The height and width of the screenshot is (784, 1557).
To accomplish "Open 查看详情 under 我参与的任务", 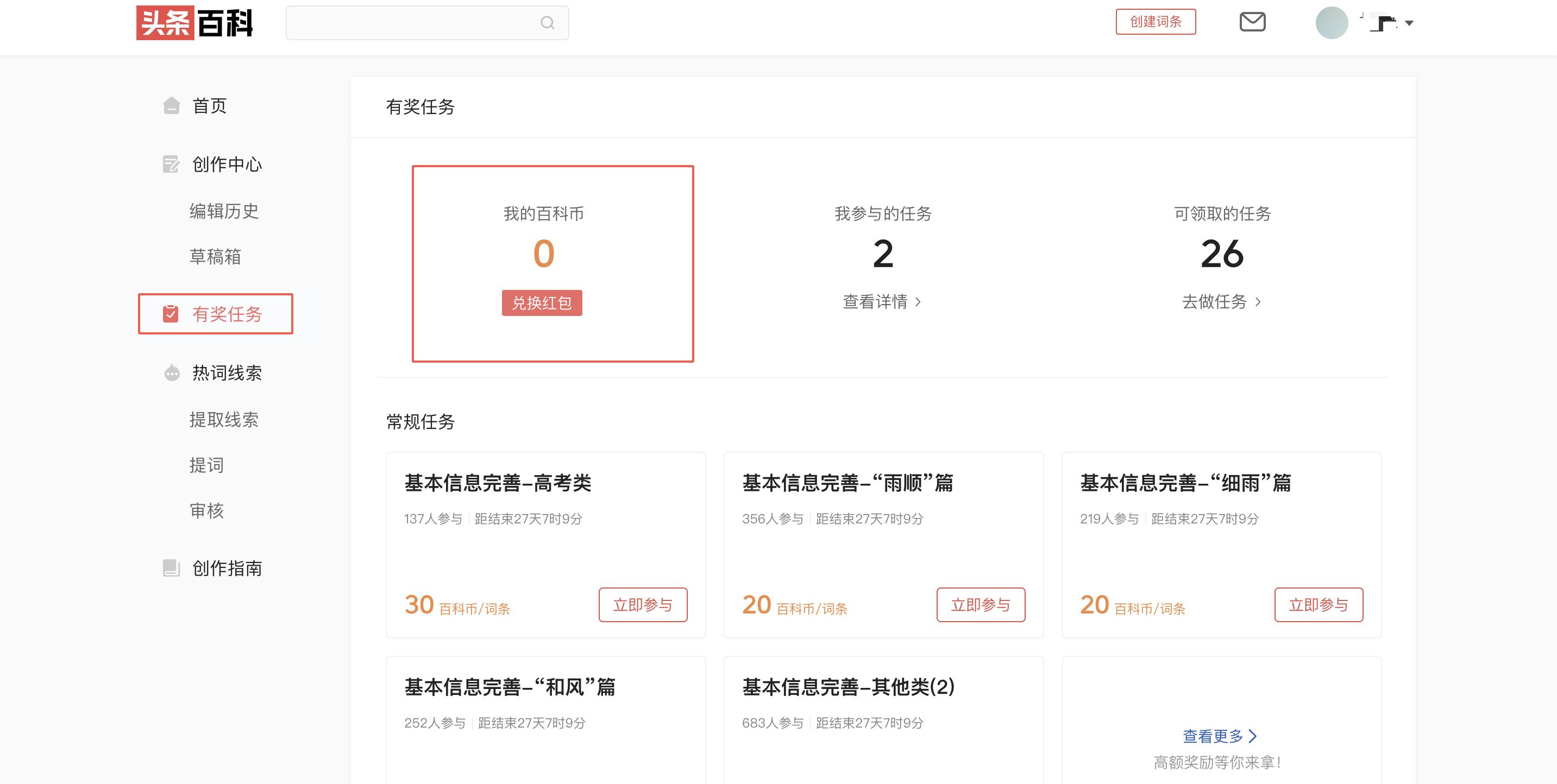I will 882,302.
